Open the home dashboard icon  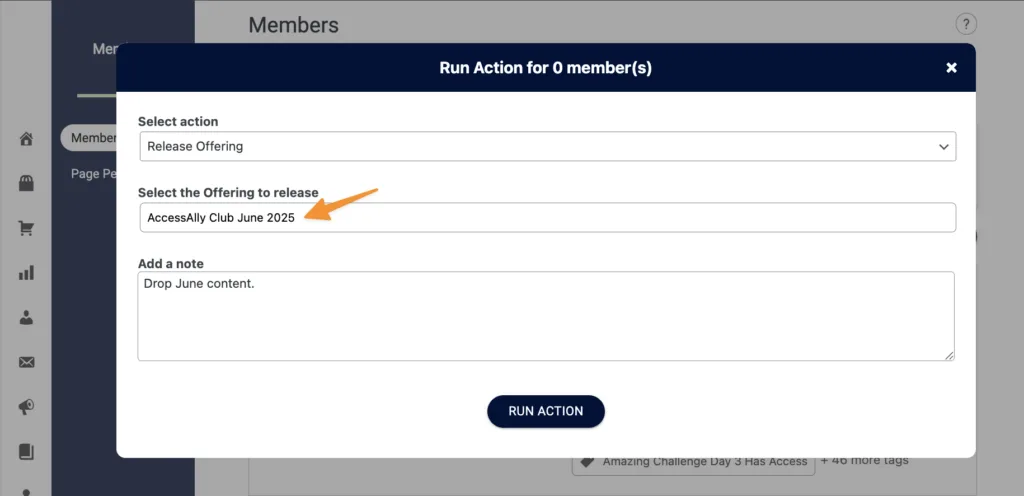(x=27, y=139)
